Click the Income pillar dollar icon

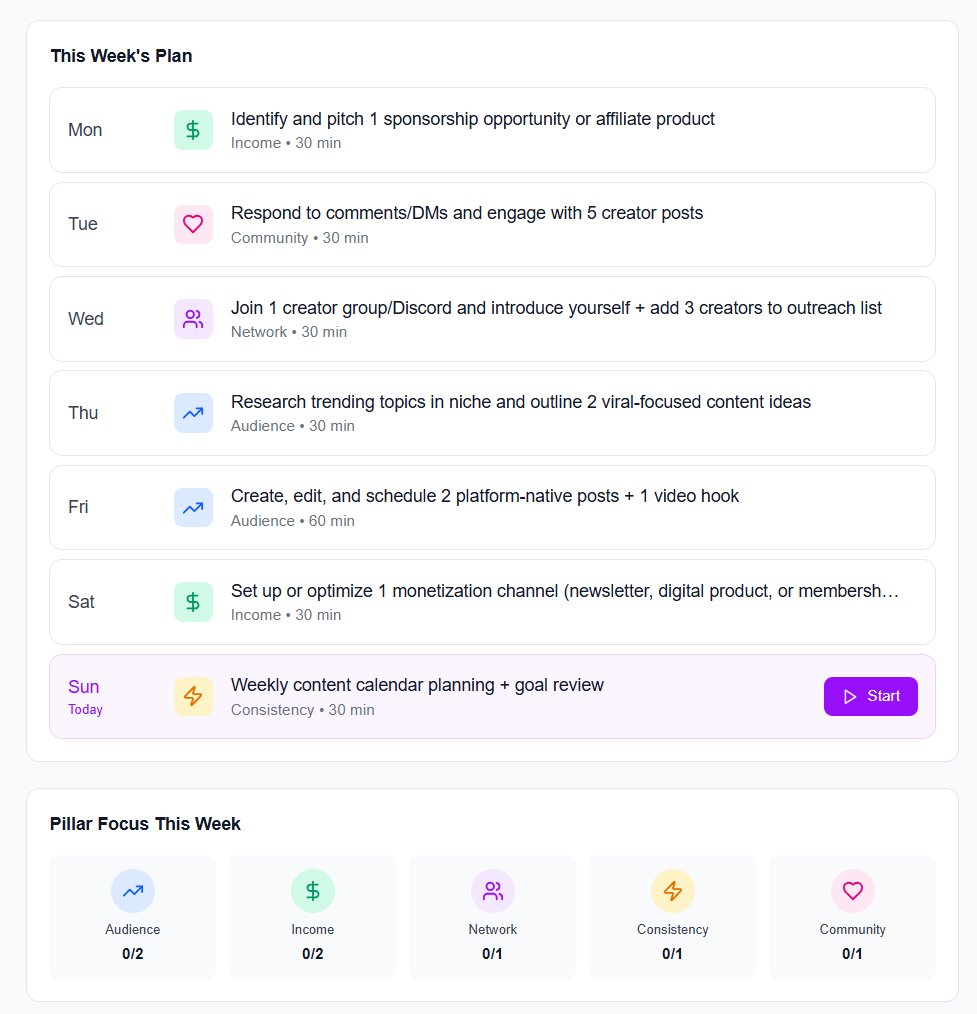(x=313, y=891)
